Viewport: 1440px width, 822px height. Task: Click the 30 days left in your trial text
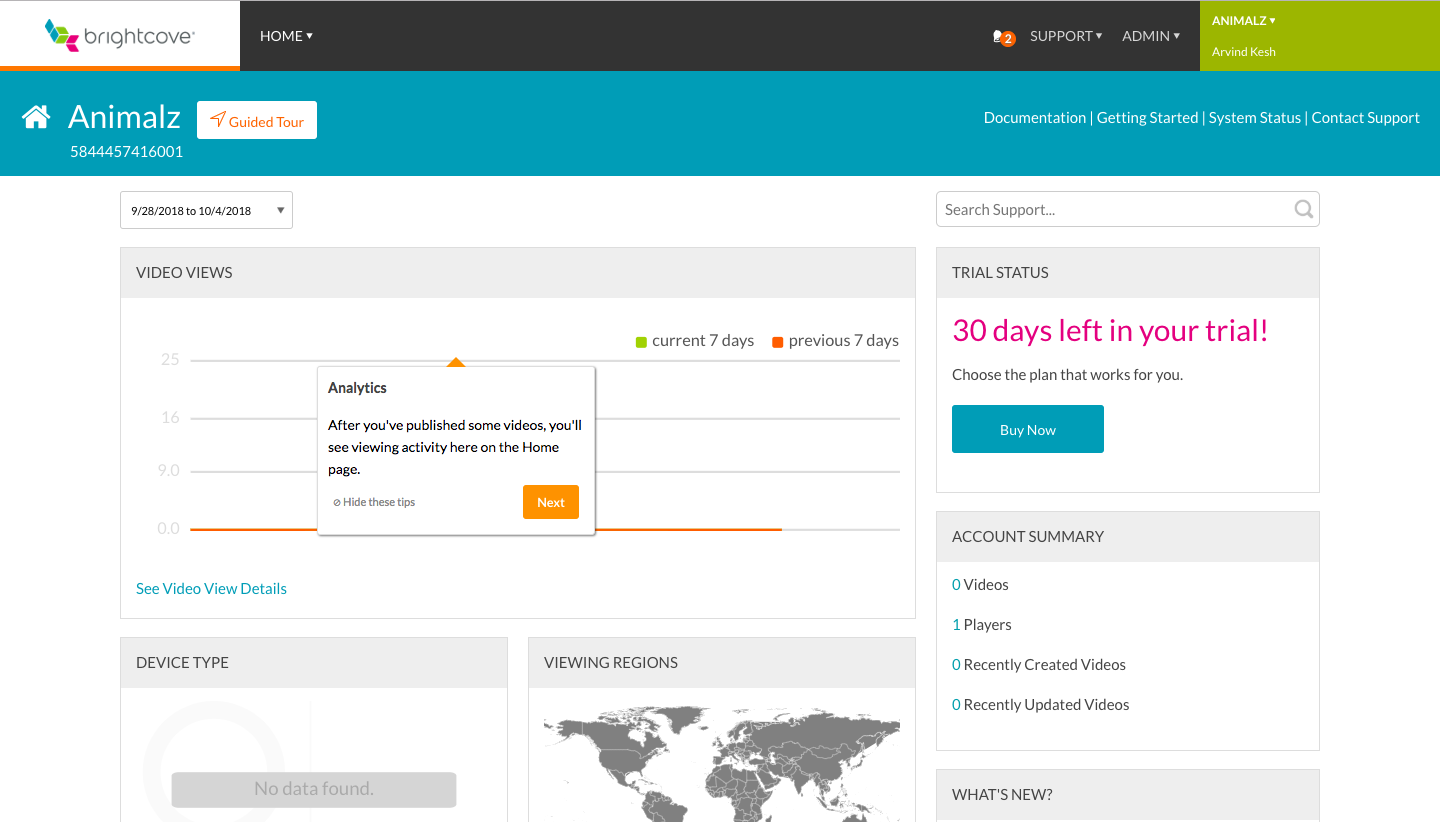coord(1110,331)
